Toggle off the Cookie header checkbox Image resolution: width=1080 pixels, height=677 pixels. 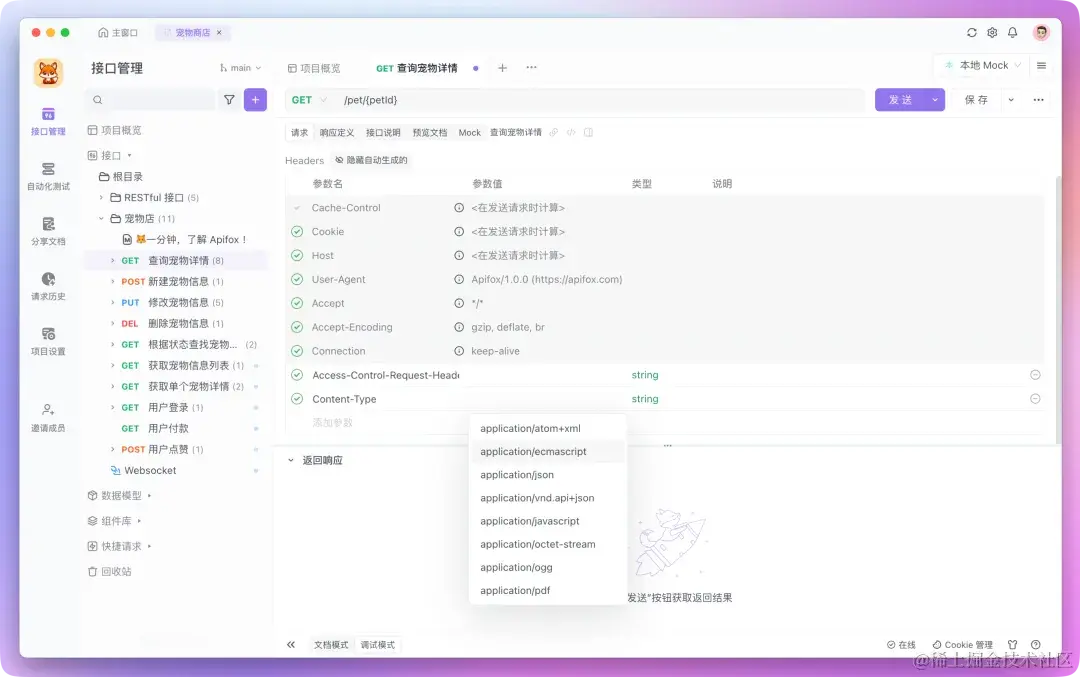coord(295,231)
